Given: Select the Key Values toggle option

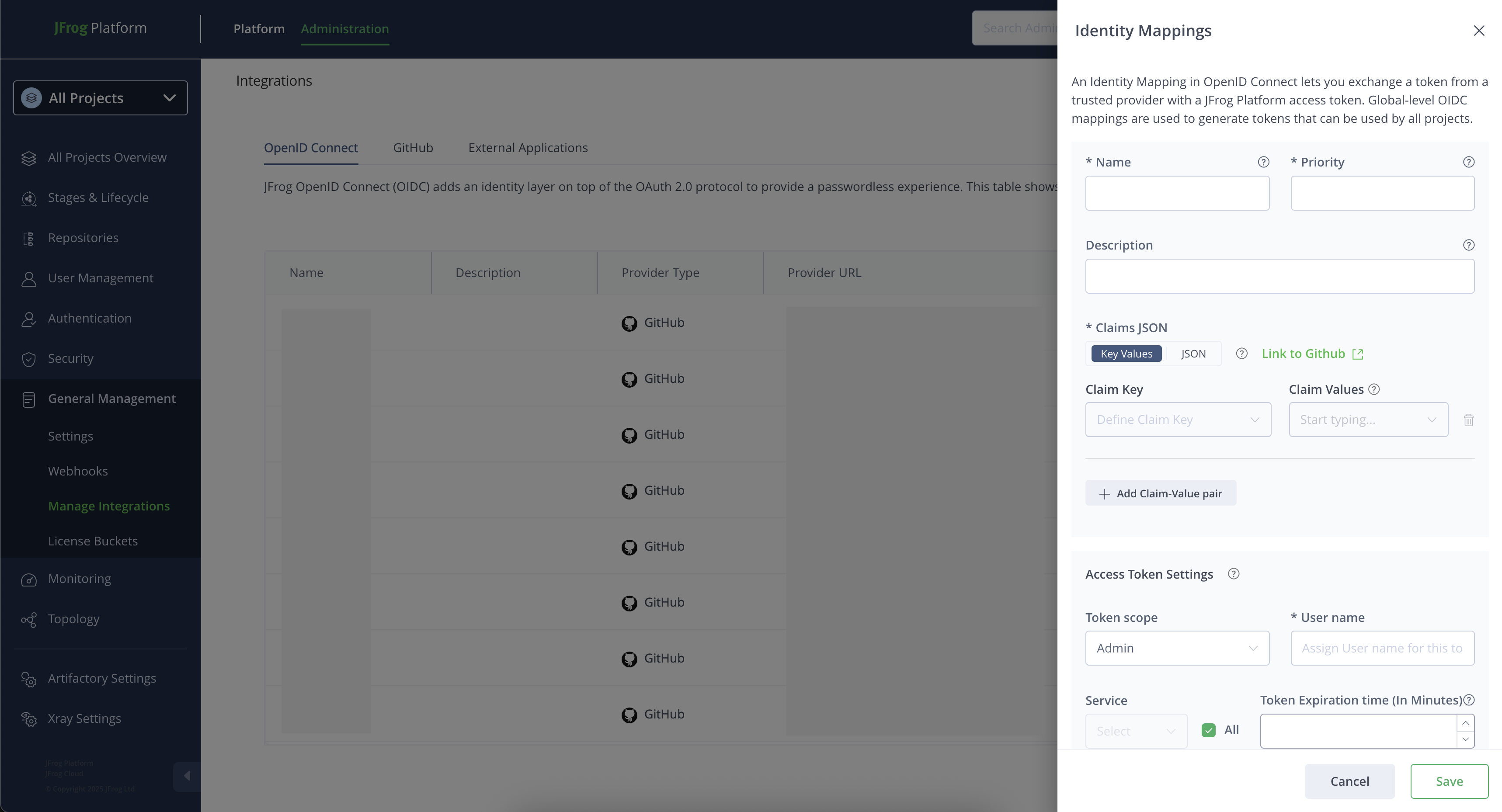Looking at the screenshot, I should (1126, 354).
